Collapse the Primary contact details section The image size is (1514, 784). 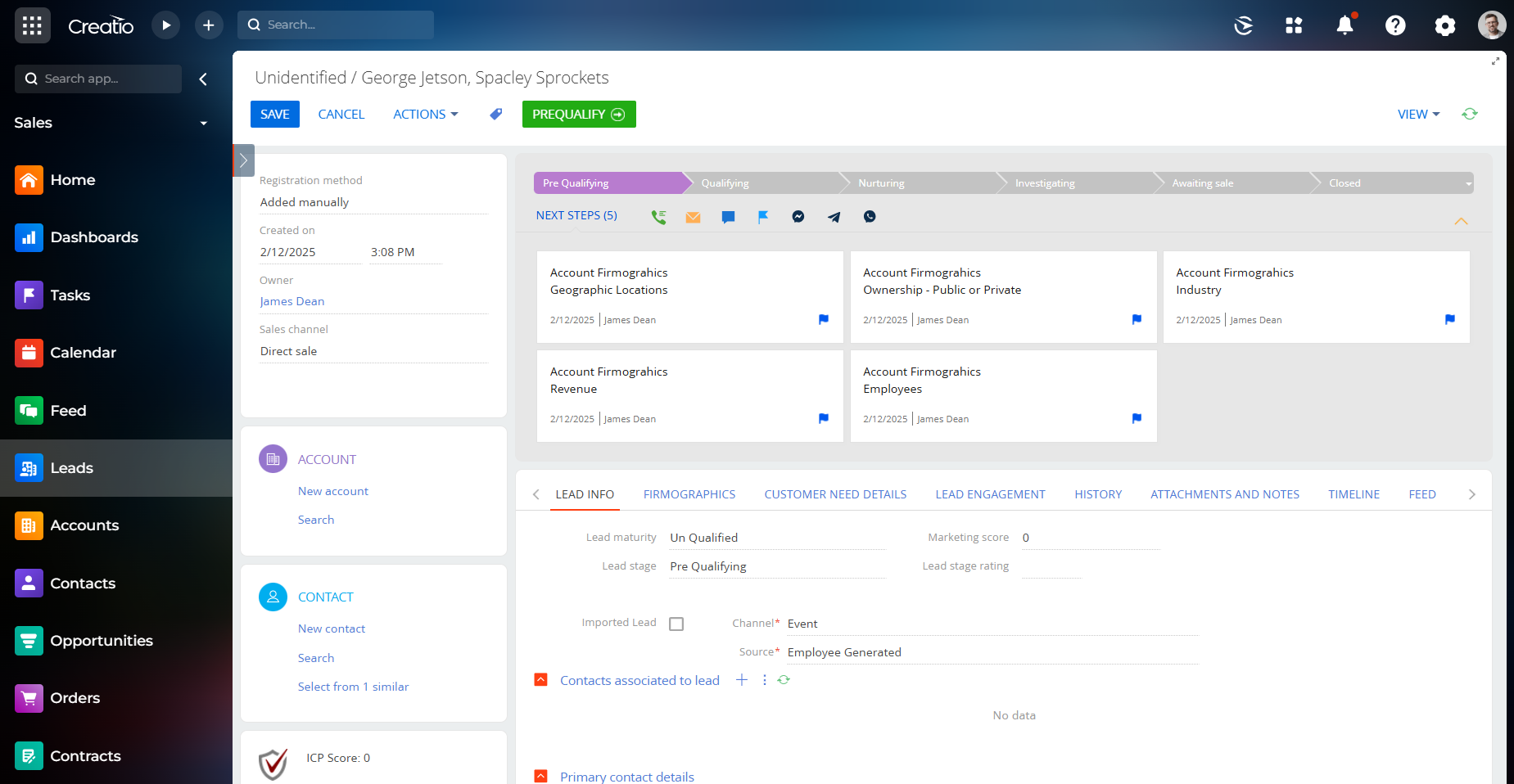point(540,776)
